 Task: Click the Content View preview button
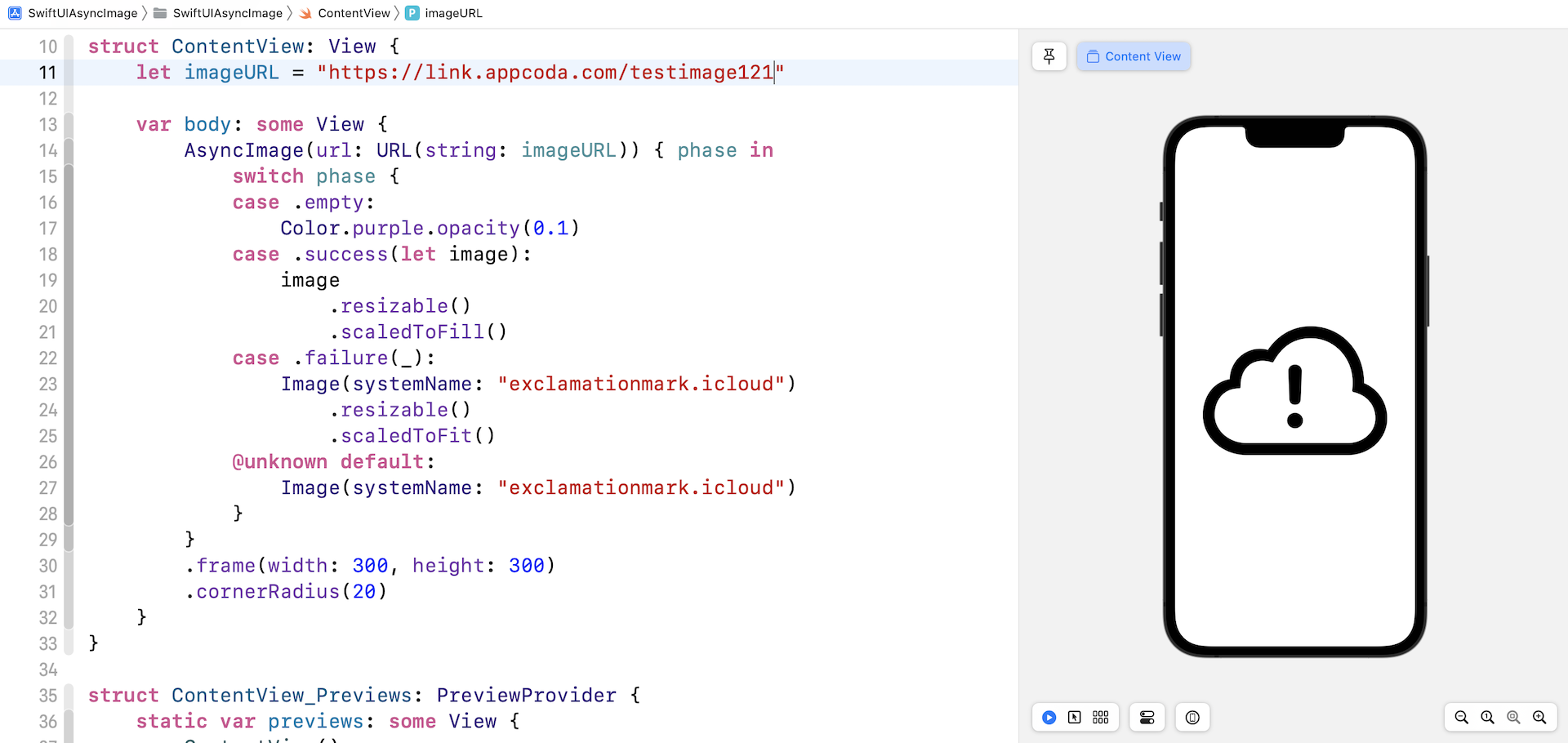click(x=1134, y=56)
